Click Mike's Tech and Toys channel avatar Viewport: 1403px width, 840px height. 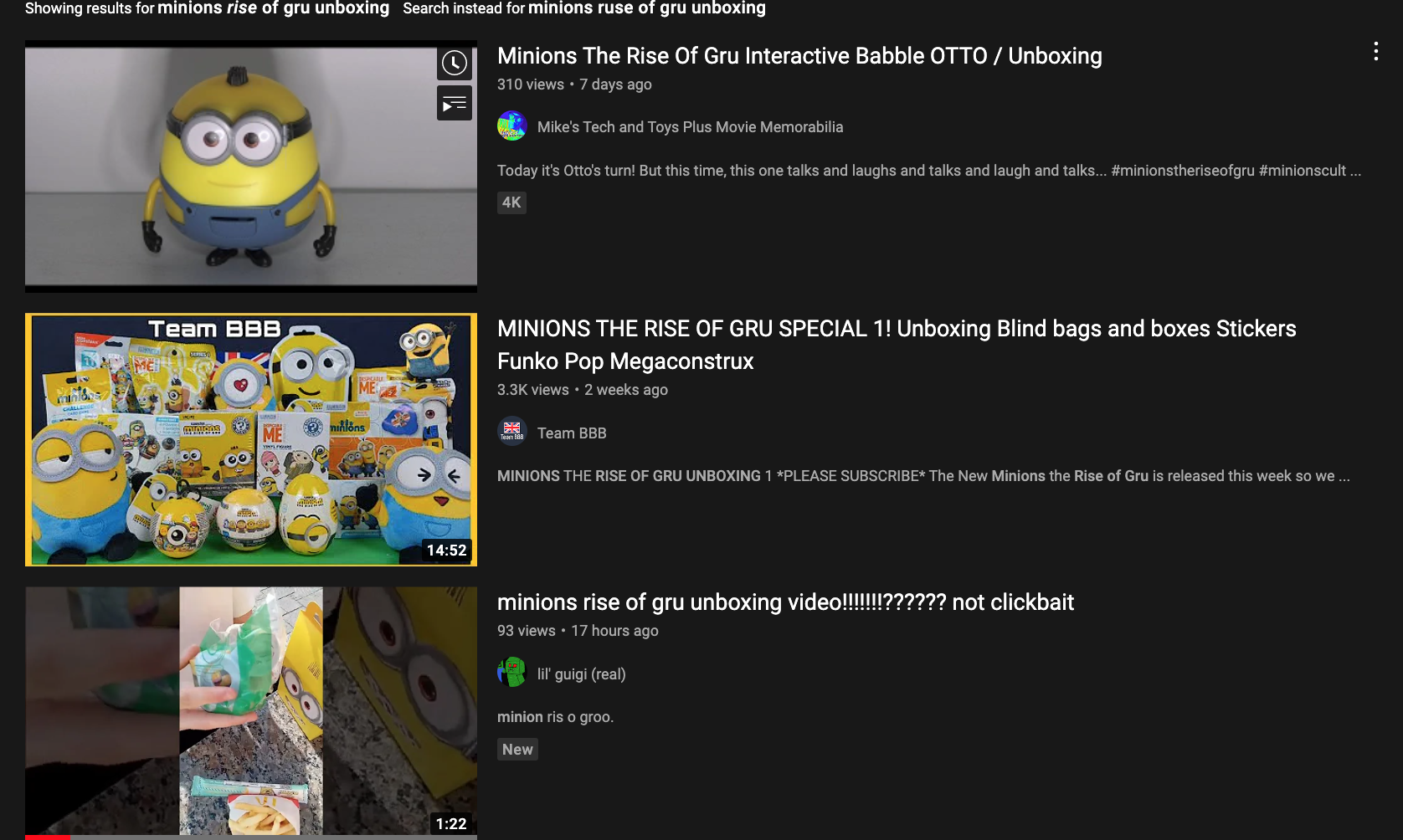tap(511, 126)
